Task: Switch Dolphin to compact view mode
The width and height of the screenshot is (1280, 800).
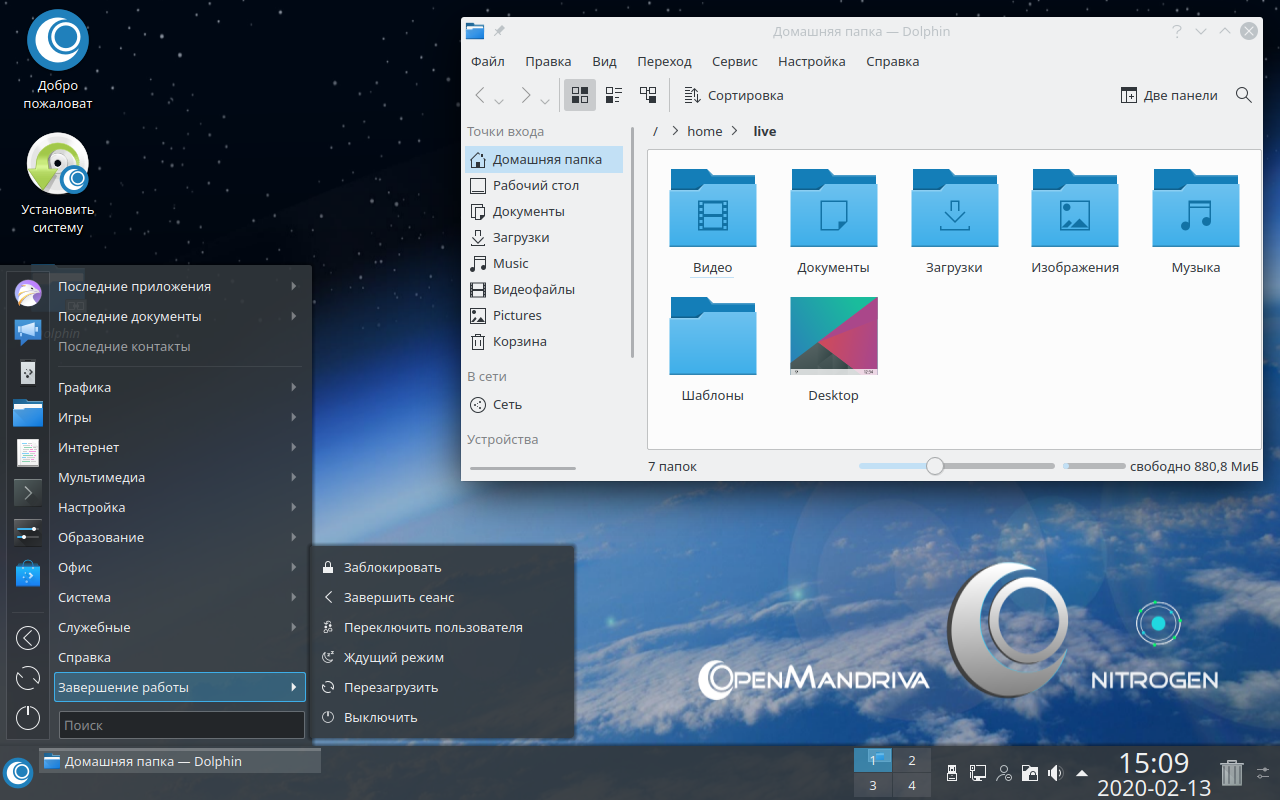Action: (x=614, y=95)
